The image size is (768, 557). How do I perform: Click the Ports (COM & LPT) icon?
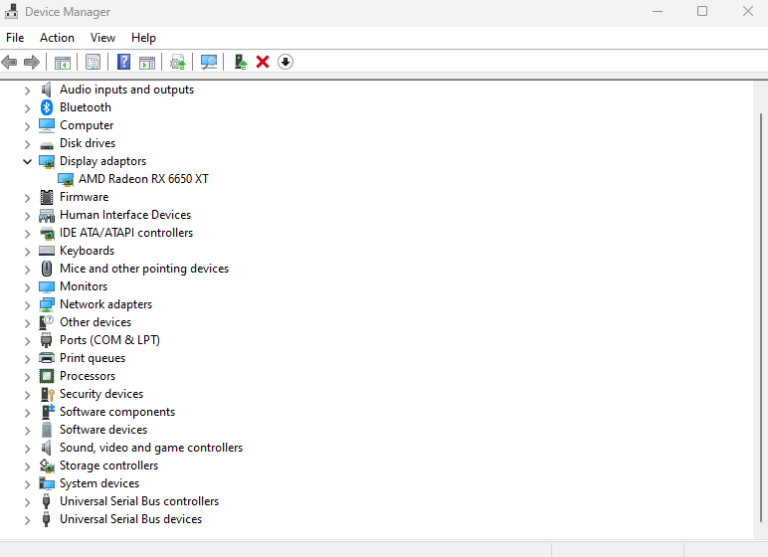tap(47, 340)
